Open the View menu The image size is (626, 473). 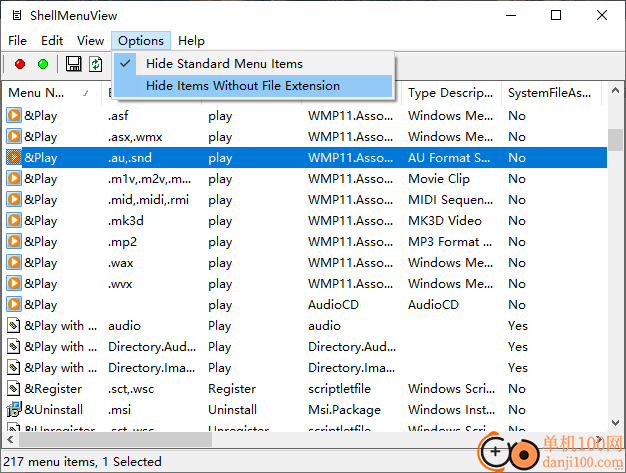click(91, 41)
